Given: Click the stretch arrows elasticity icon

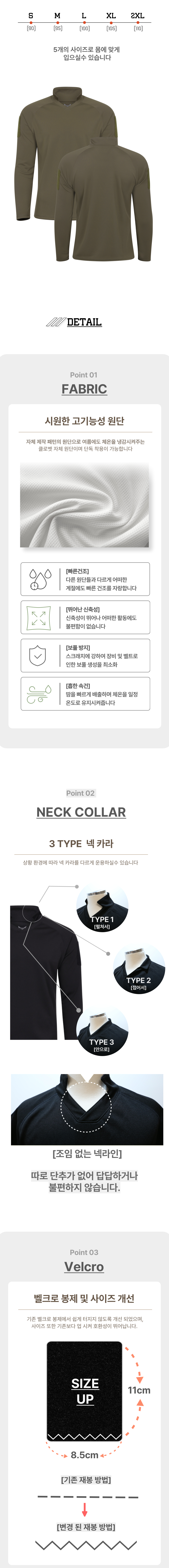Looking at the screenshot, I should pos(39,617).
